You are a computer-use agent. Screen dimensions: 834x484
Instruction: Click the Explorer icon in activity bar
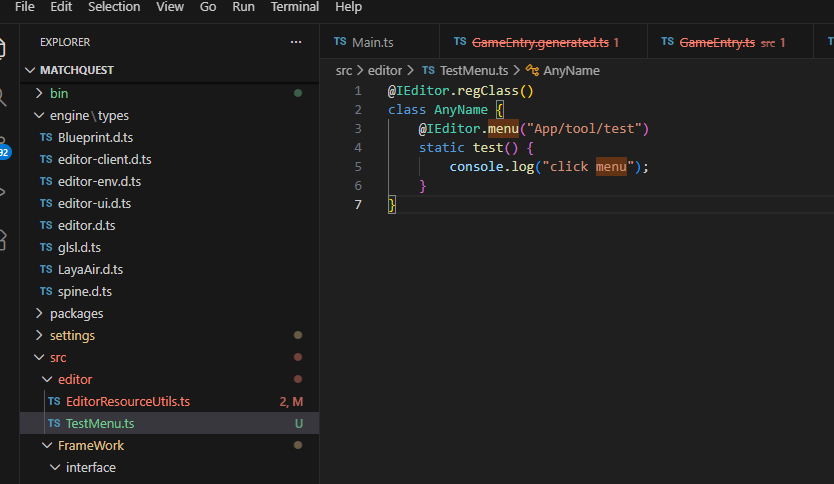pyautogui.click(x=3, y=47)
